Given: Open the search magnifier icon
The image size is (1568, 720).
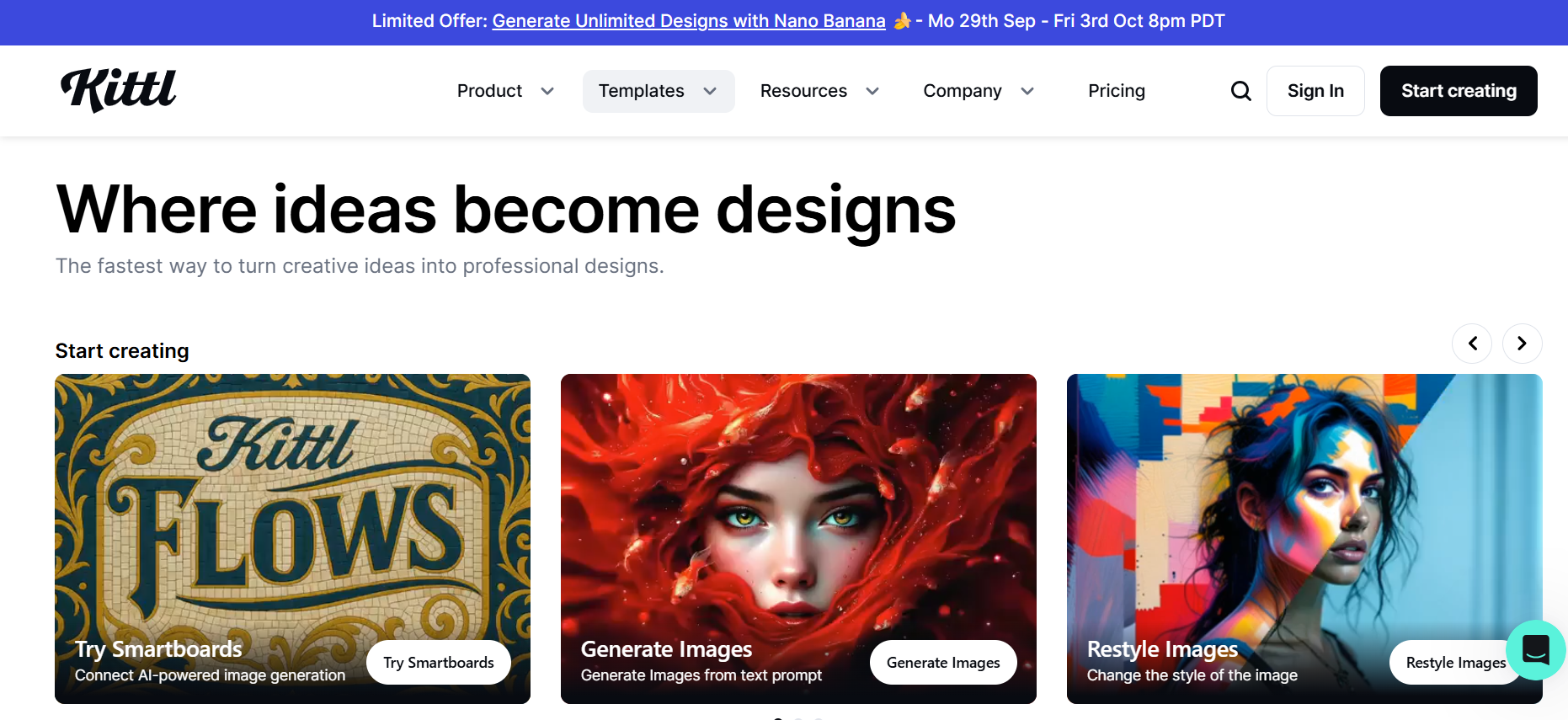Looking at the screenshot, I should 1240,91.
